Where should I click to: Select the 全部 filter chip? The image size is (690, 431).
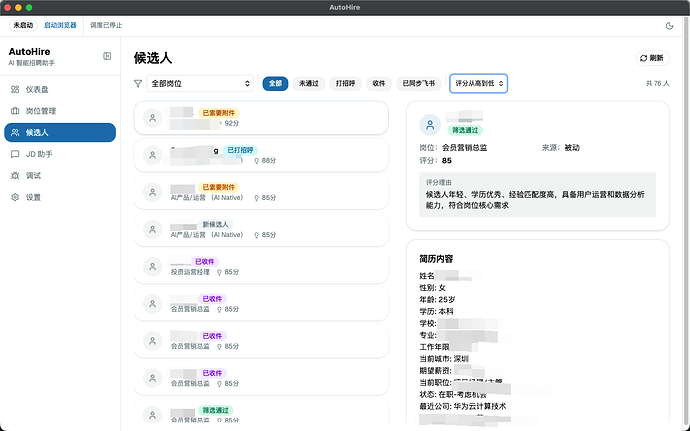click(x=275, y=83)
